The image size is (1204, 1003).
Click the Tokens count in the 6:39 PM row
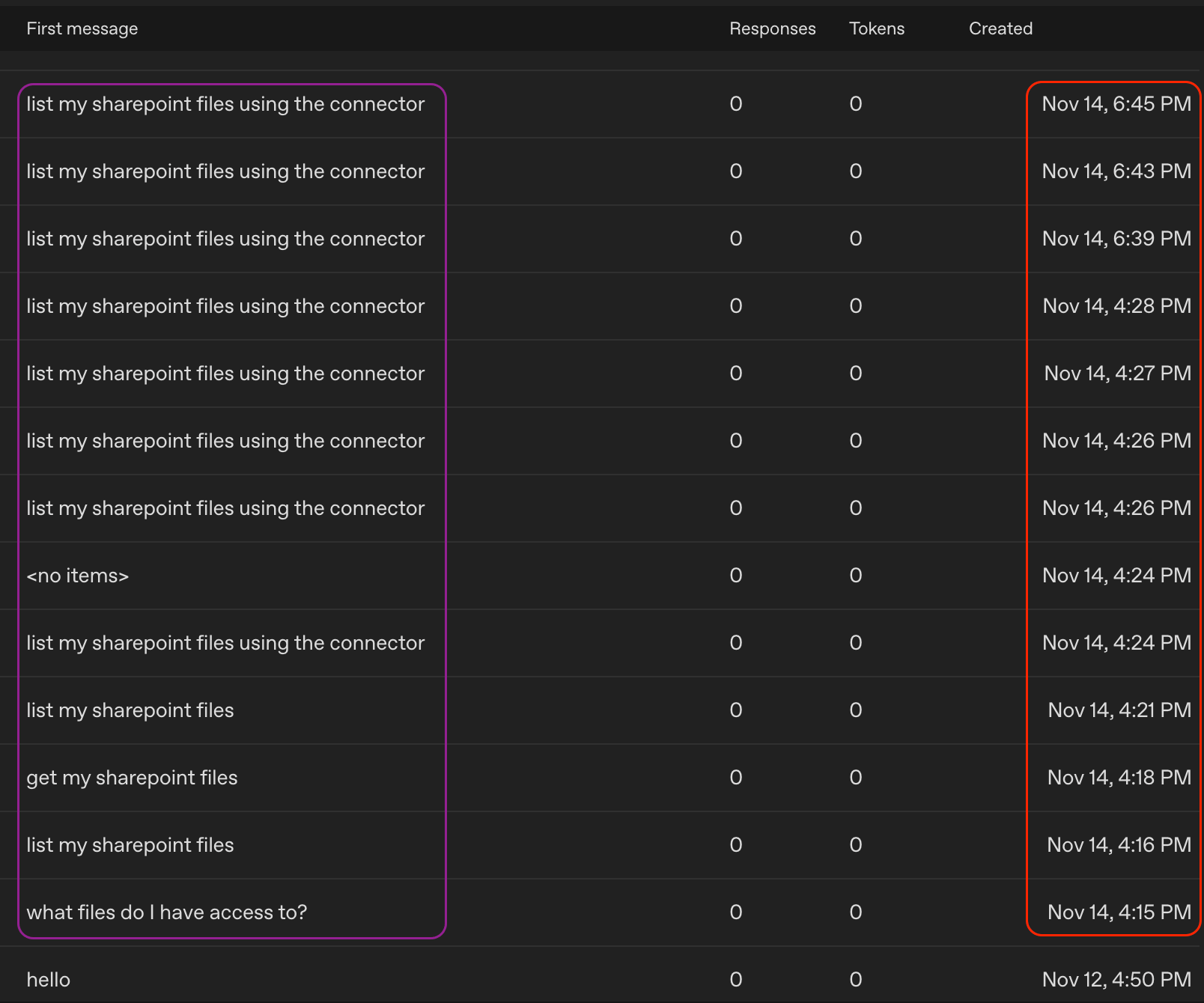(856, 239)
